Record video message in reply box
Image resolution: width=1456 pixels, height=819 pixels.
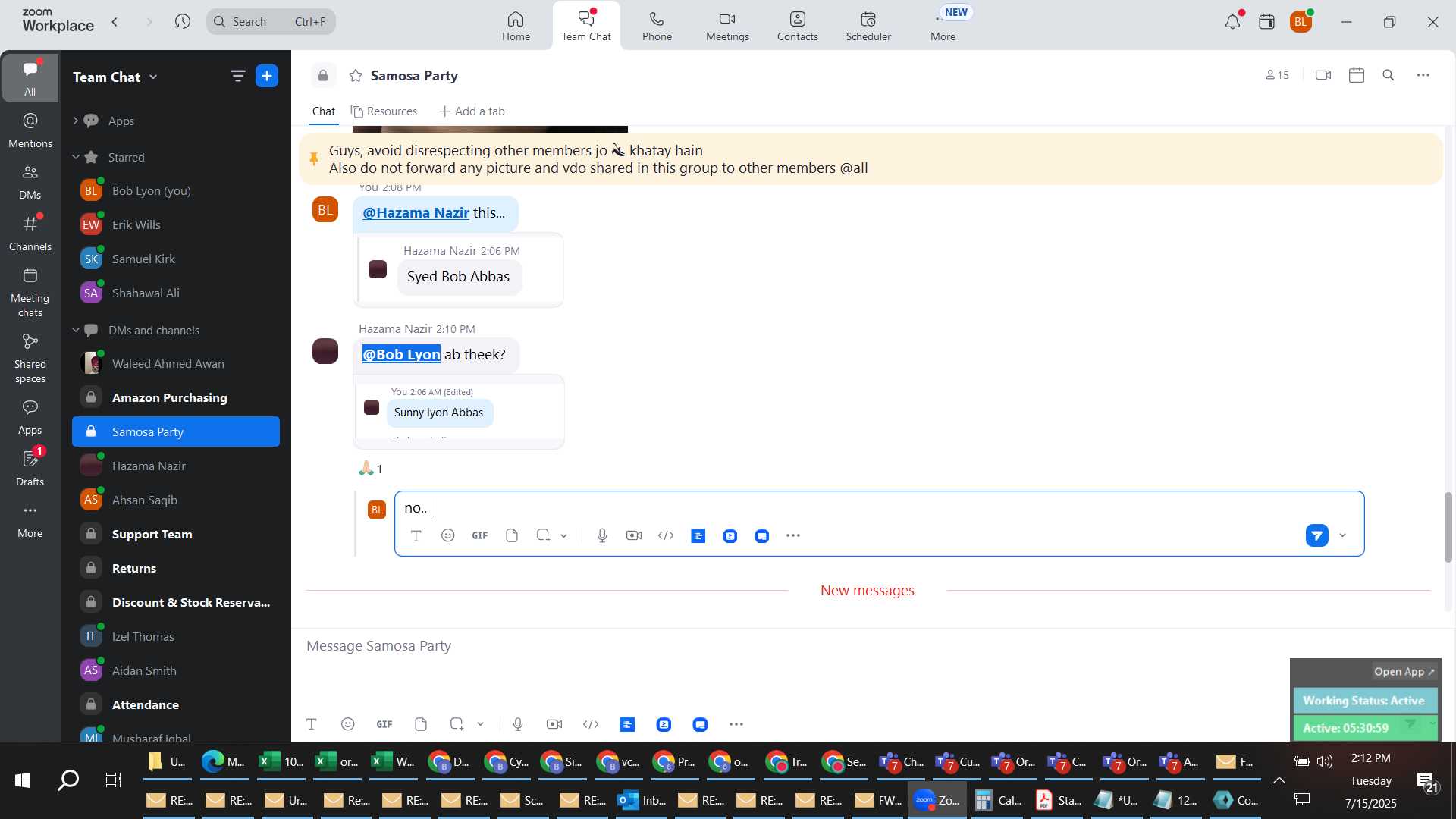click(634, 535)
